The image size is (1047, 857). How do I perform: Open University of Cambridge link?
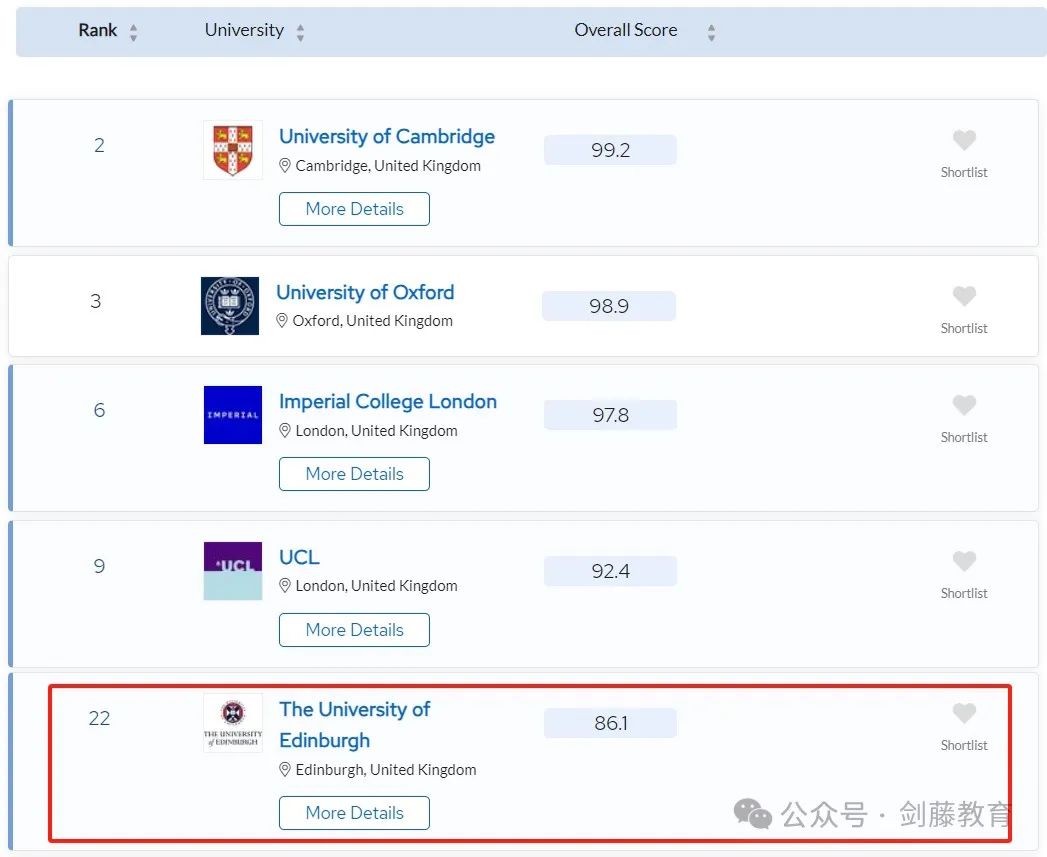387,136
